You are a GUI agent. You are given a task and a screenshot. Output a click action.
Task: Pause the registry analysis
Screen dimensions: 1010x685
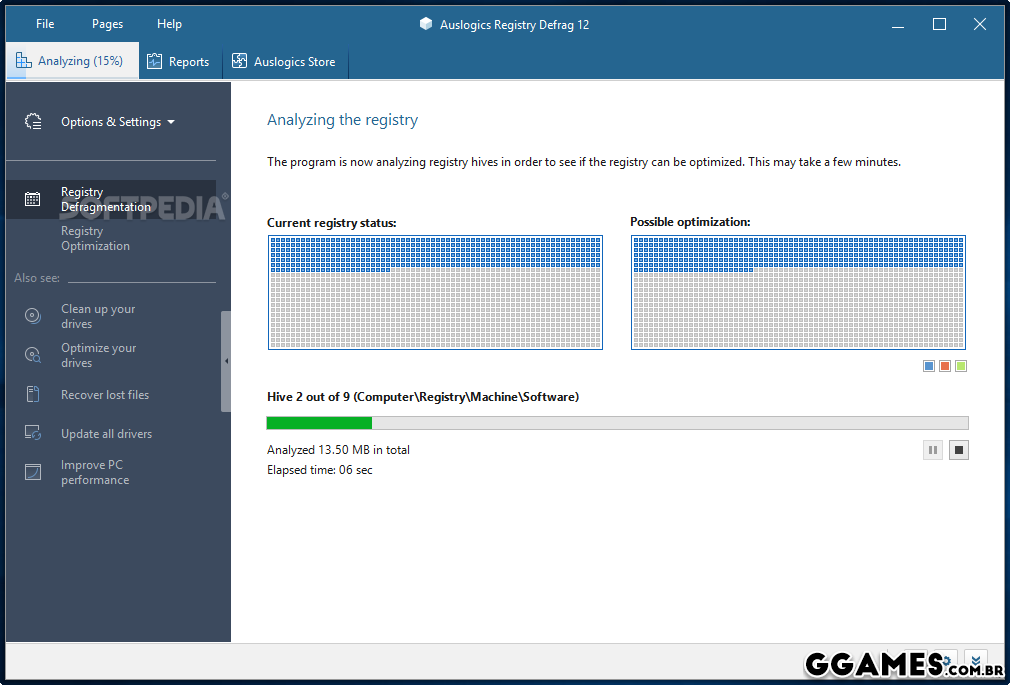[x=933, y=450]
